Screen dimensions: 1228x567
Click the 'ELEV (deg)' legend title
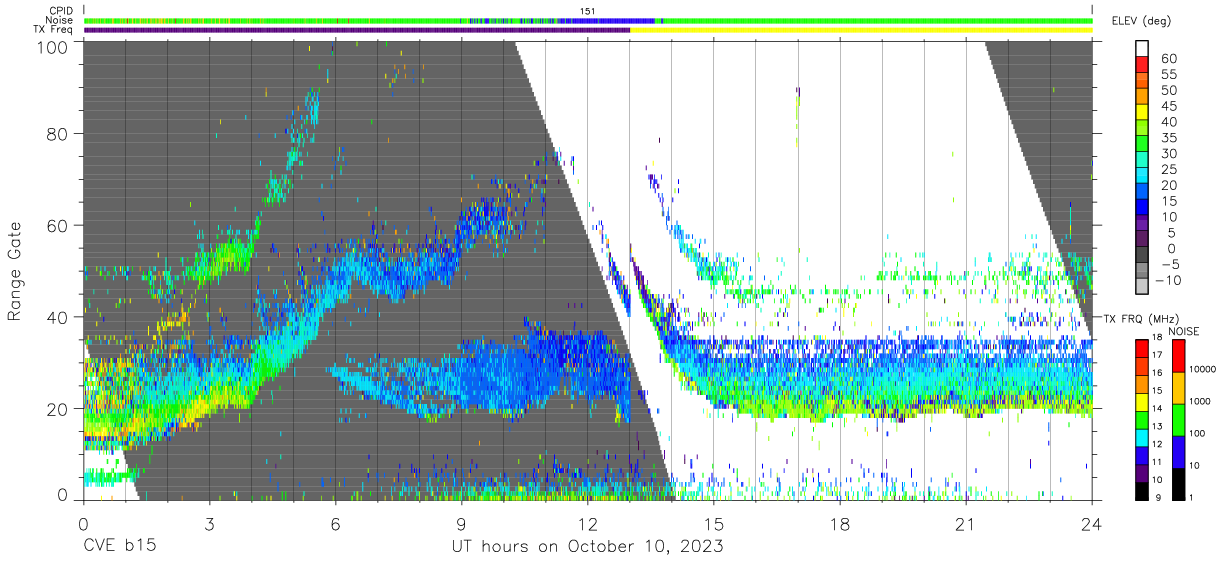(1141, 21)
